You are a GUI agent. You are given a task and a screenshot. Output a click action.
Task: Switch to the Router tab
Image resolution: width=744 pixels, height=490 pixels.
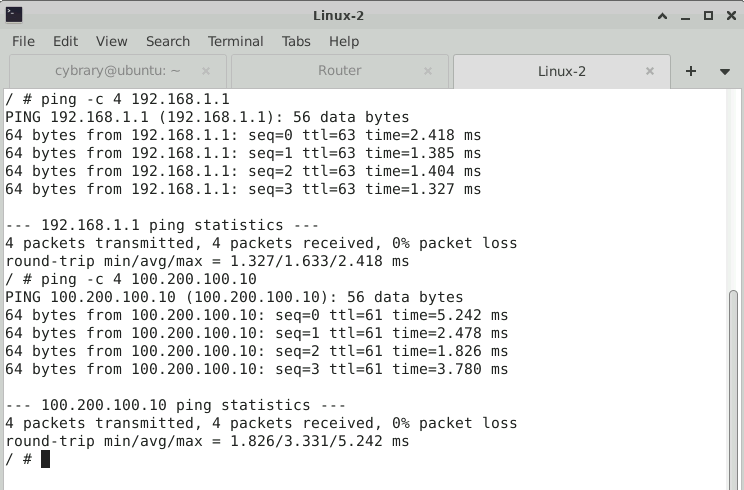point(339,71)
